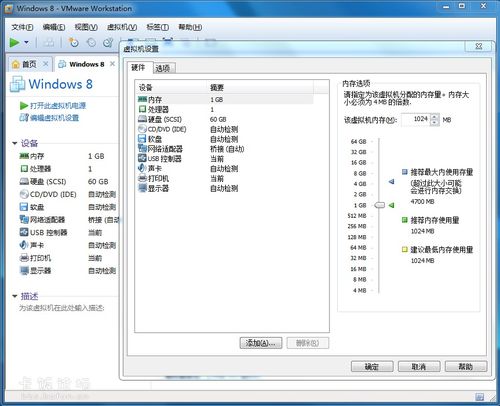Open the 标签(T) menu

coord(158,27)
